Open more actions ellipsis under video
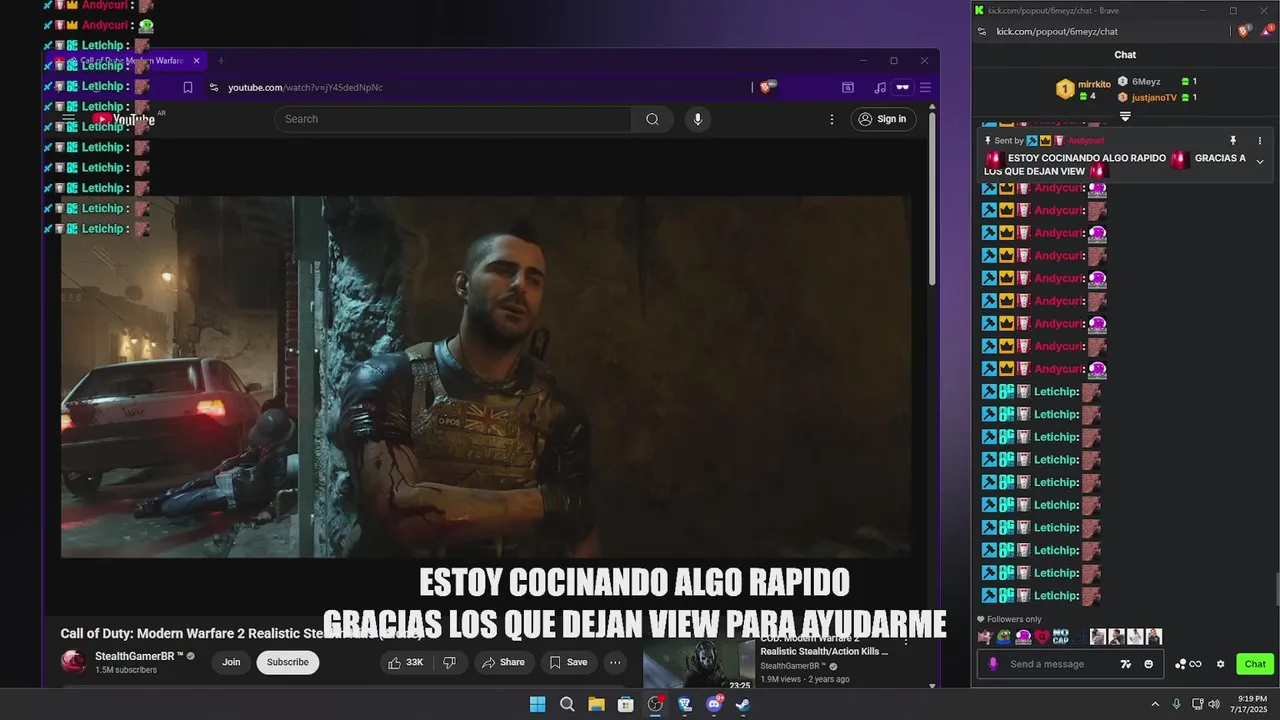This screenshot has width=1280, height=720. tap(615, 662)
